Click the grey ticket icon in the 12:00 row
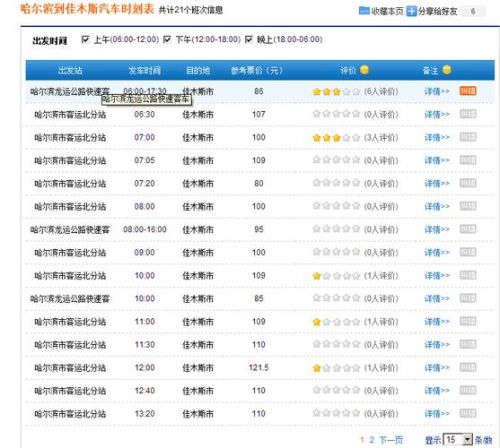Screen dimensions: 500x448 (468, 367)
